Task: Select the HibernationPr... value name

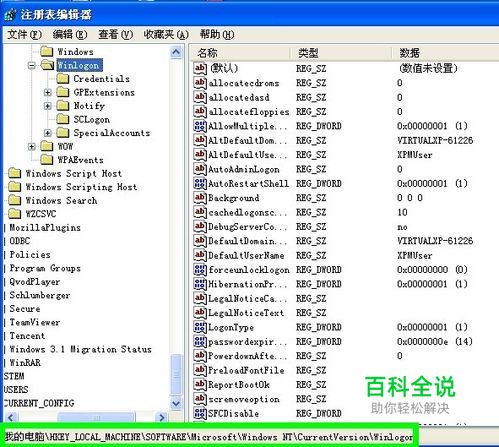Action: point(248,284)
